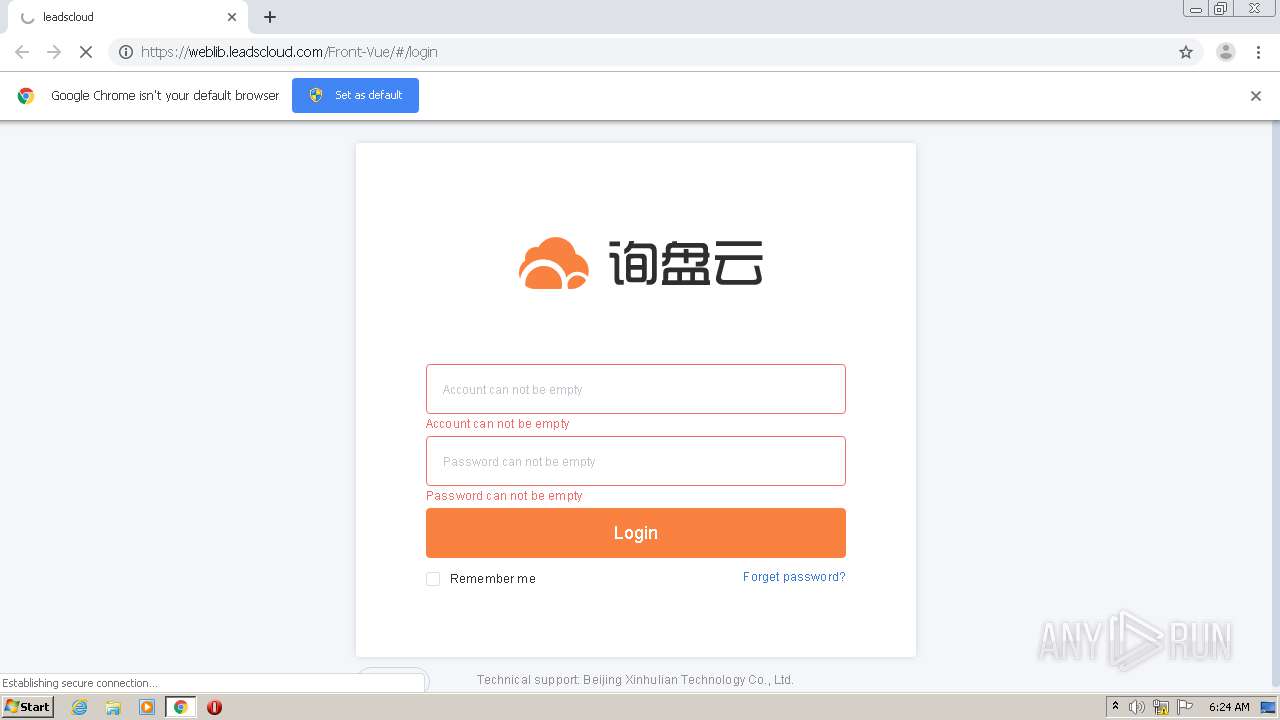This screenshot has width=1280, height=720.
Task: Open the volume control in tray
Action: (x=1137, y=707)
